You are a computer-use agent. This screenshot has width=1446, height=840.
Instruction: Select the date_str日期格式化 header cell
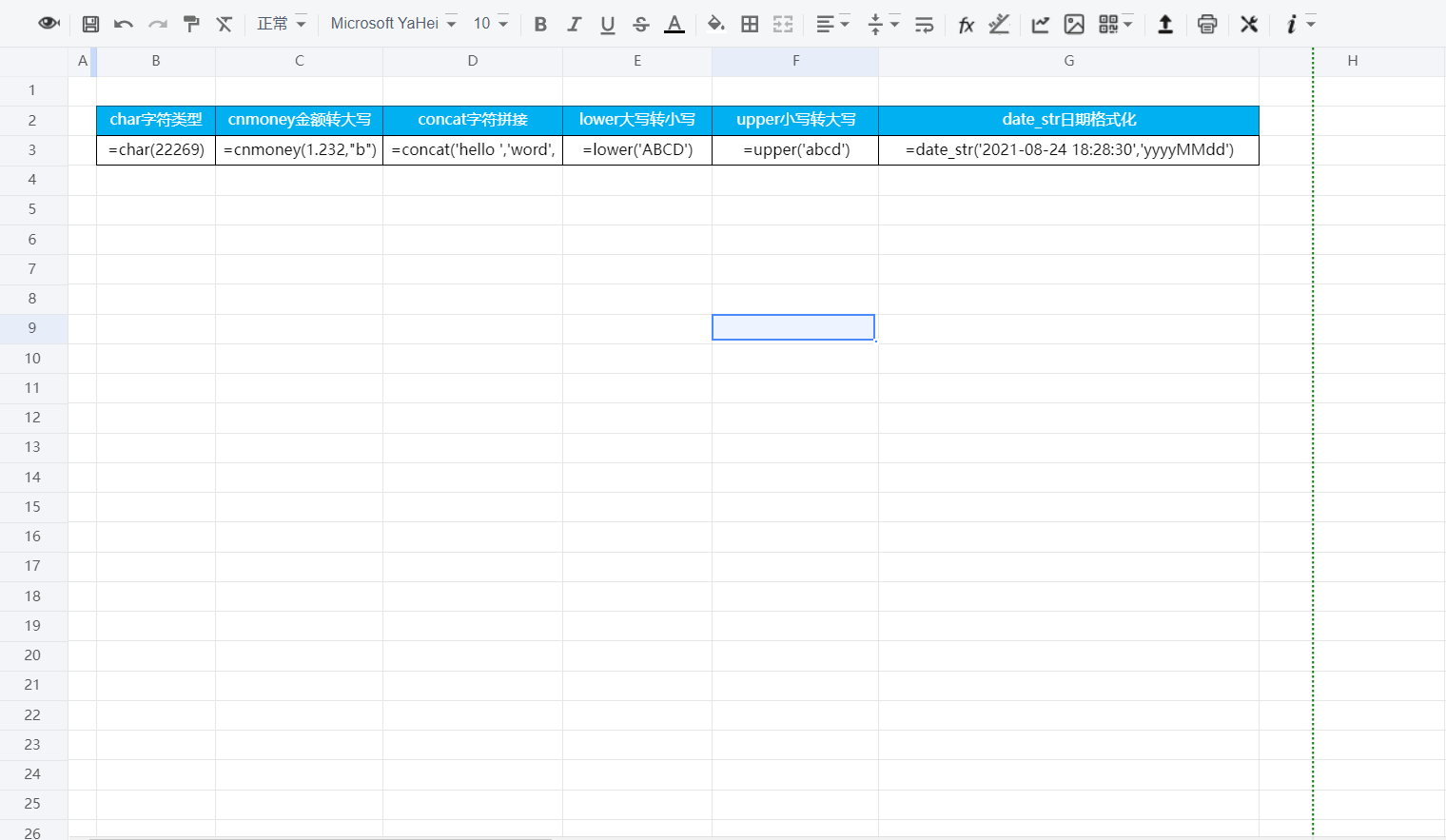click(1069, 120)
